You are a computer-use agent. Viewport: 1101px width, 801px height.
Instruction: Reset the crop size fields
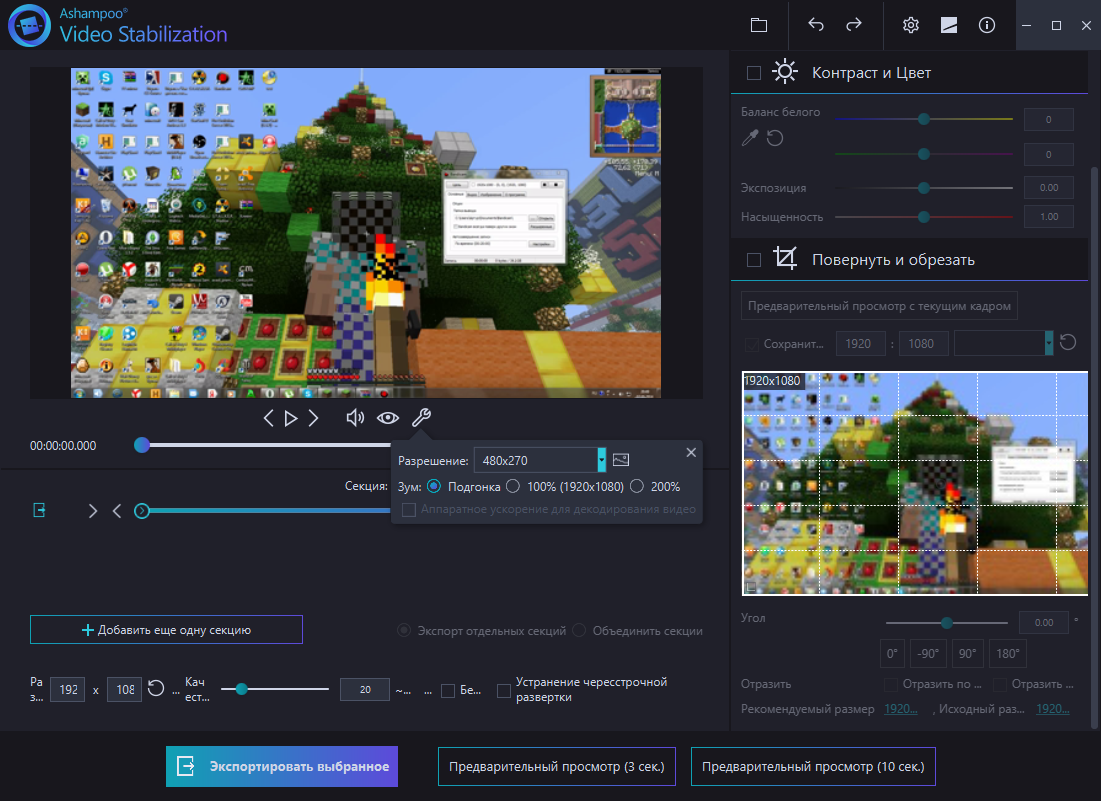point(1068,343)
